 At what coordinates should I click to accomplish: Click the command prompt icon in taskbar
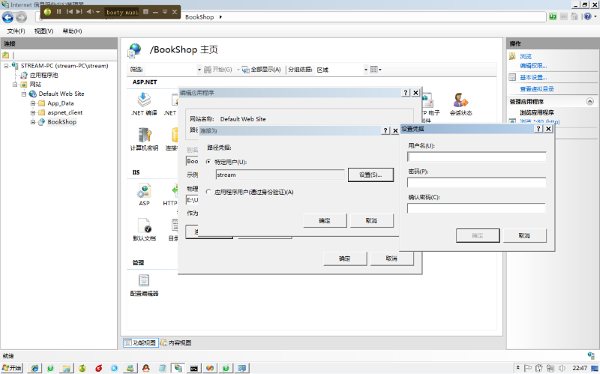(194, 368)
